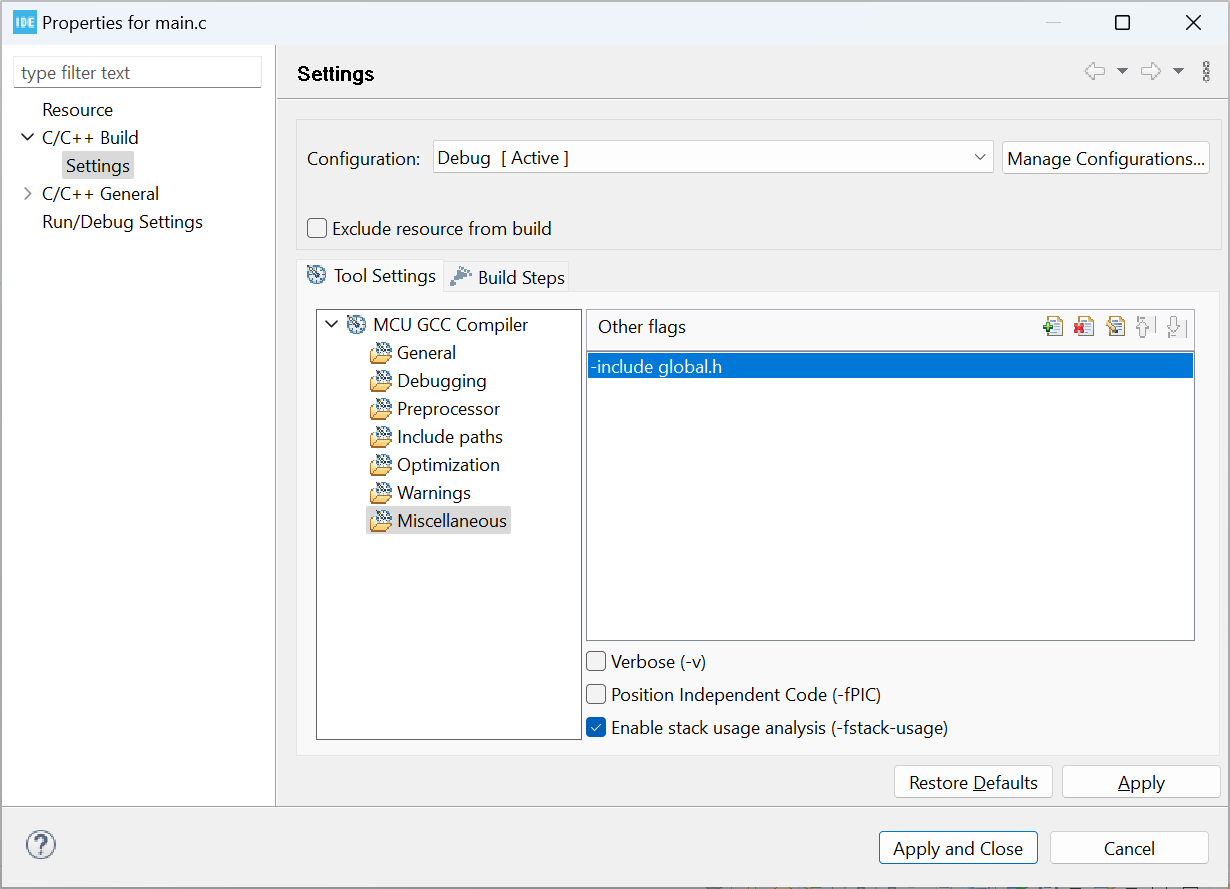
Task: Disable stack usage analysis checkbox
Action: [596, 727]
